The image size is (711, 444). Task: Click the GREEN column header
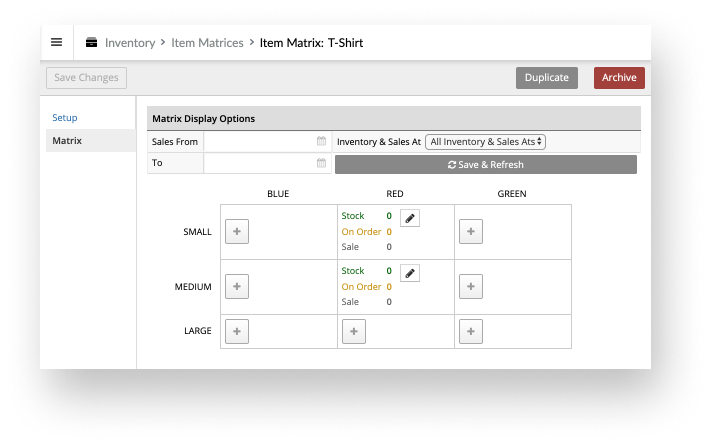coord(512,194)
